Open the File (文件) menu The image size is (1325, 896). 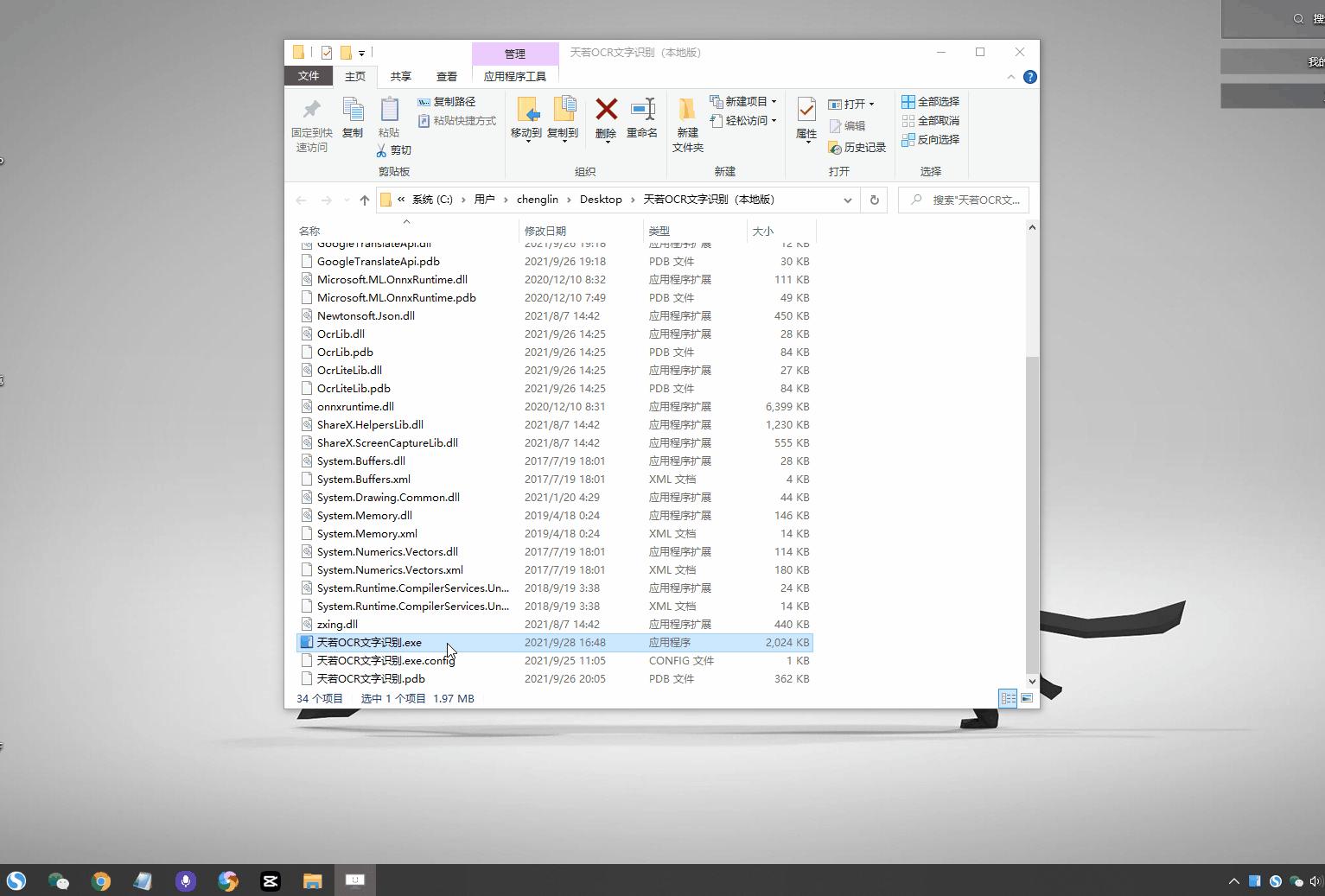coord(309,76)
